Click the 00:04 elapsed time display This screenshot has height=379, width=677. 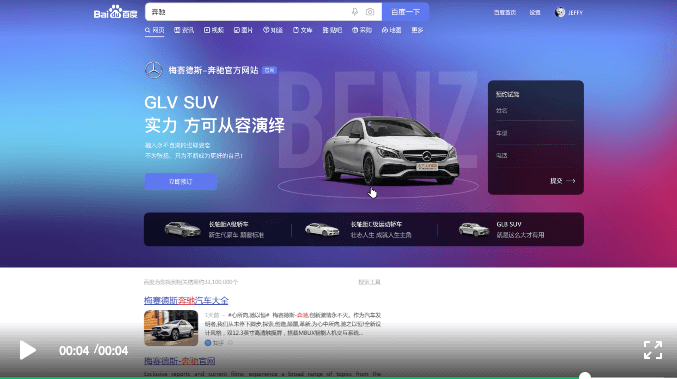coord(74,351)
